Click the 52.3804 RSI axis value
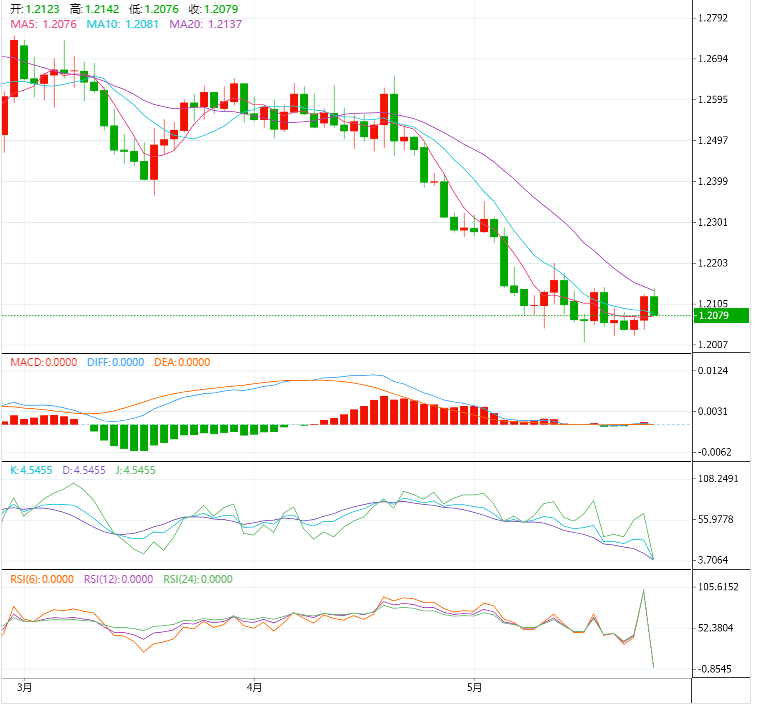 716,628
